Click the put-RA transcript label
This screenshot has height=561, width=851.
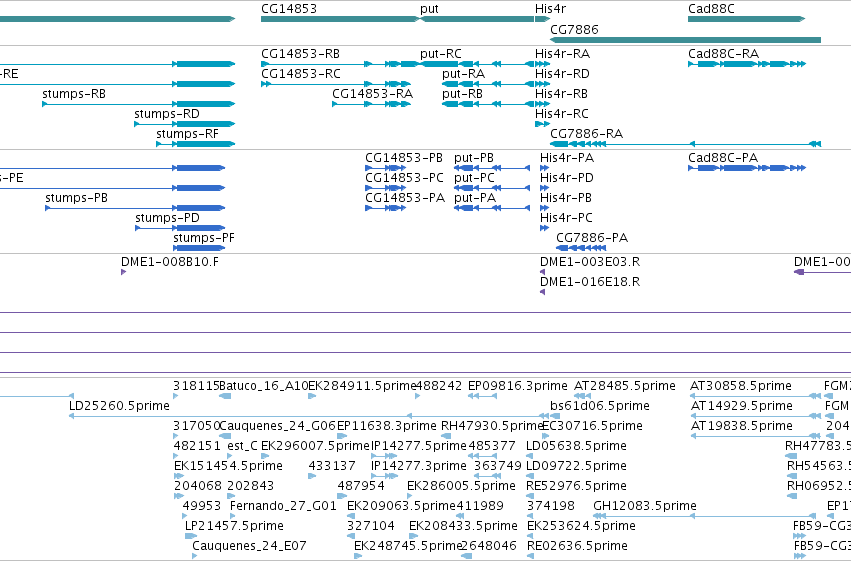pos(463,74)
